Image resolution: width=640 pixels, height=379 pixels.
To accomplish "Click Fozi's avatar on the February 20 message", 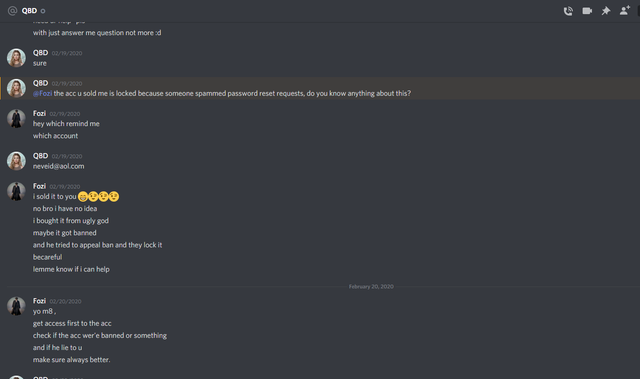I will [x=16, y=306].
